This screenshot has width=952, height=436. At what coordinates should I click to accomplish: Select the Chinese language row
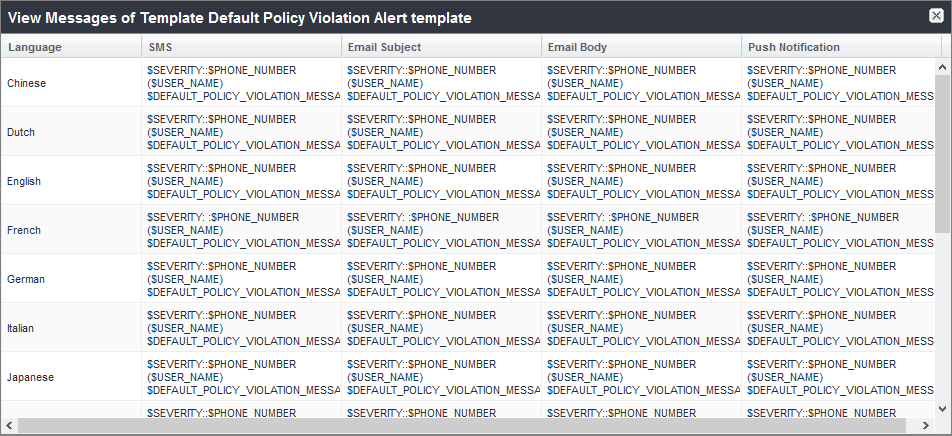26,83
